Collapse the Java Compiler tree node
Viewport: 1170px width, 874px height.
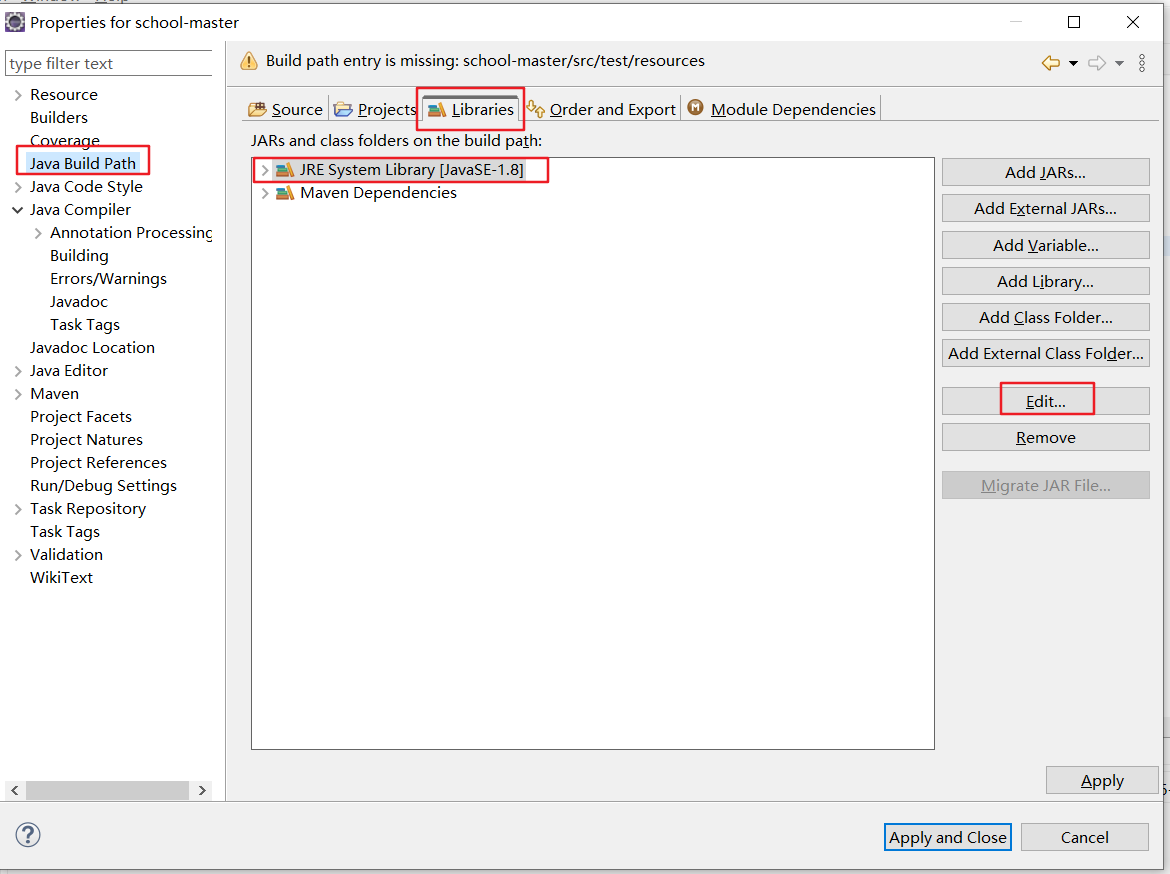pyautogui.click(x=18, y=210)
